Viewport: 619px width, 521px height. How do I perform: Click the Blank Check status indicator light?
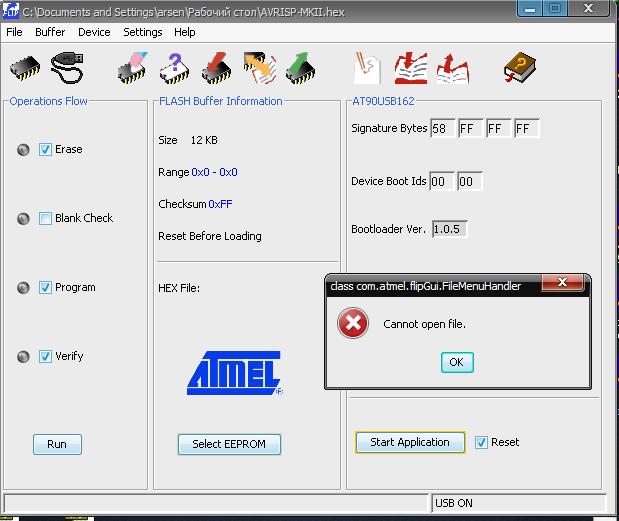[23, 219]
